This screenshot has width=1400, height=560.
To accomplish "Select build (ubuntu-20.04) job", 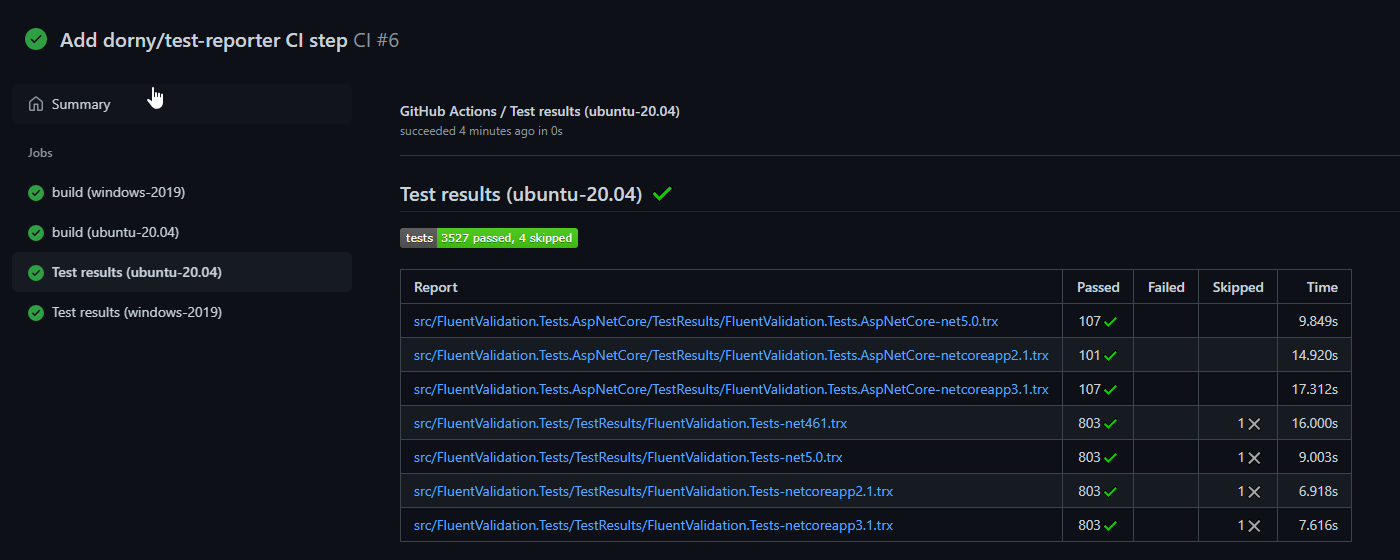I will pyautogui.click(x=115, y=232).
